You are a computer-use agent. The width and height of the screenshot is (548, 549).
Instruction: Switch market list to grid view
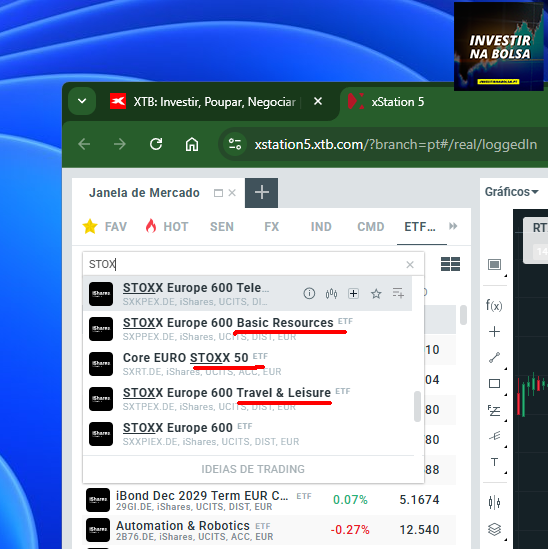(x=450, y=264)
